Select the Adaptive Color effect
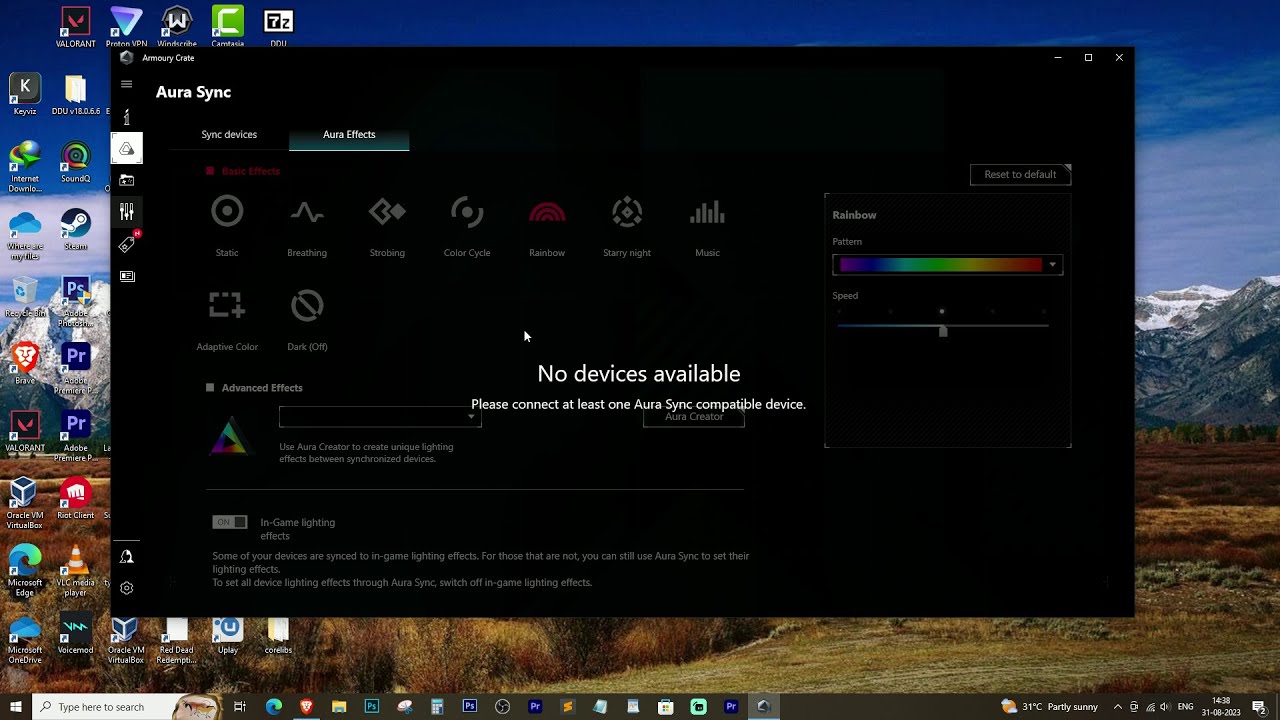The width and height of the screenshot is (1280, 720). point(227,320)
